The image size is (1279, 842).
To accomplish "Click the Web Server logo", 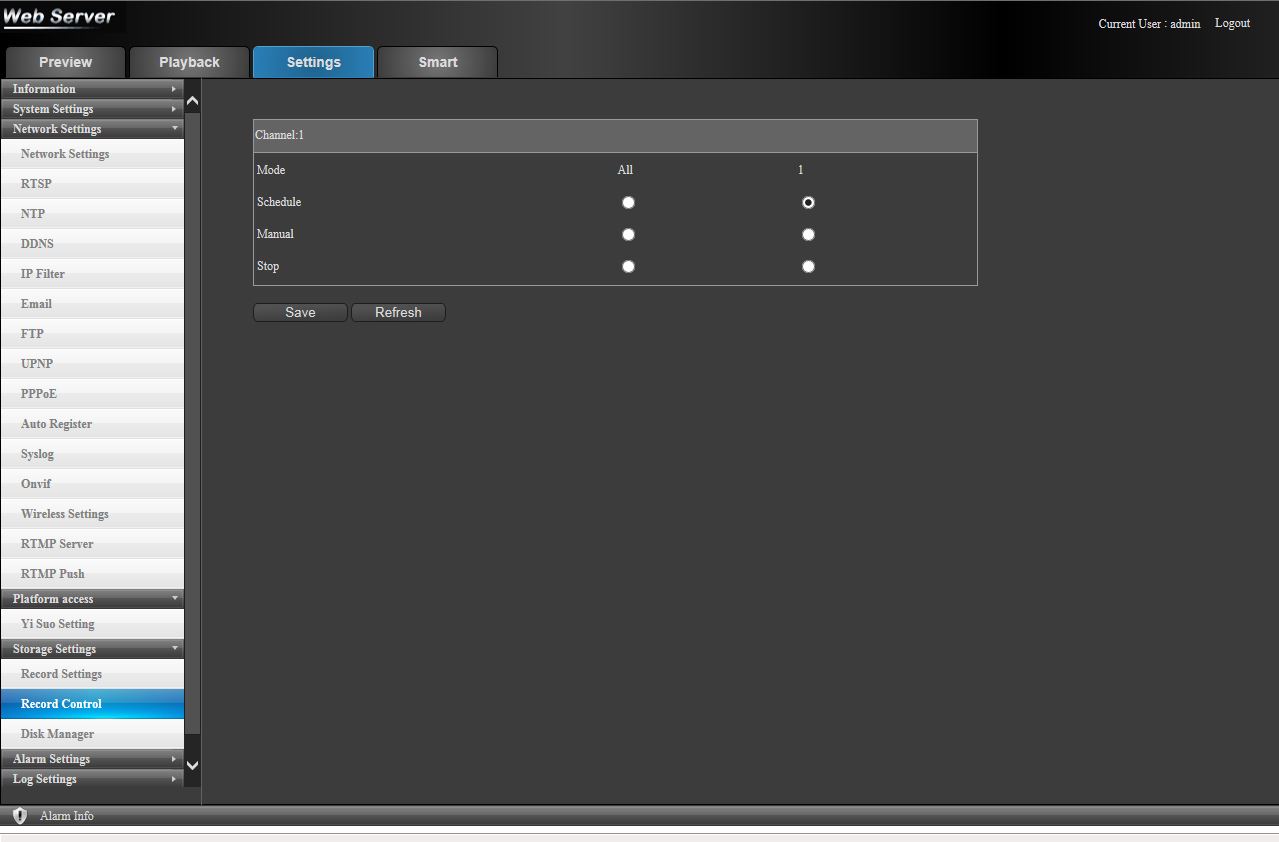I will [x=60, y=18].
